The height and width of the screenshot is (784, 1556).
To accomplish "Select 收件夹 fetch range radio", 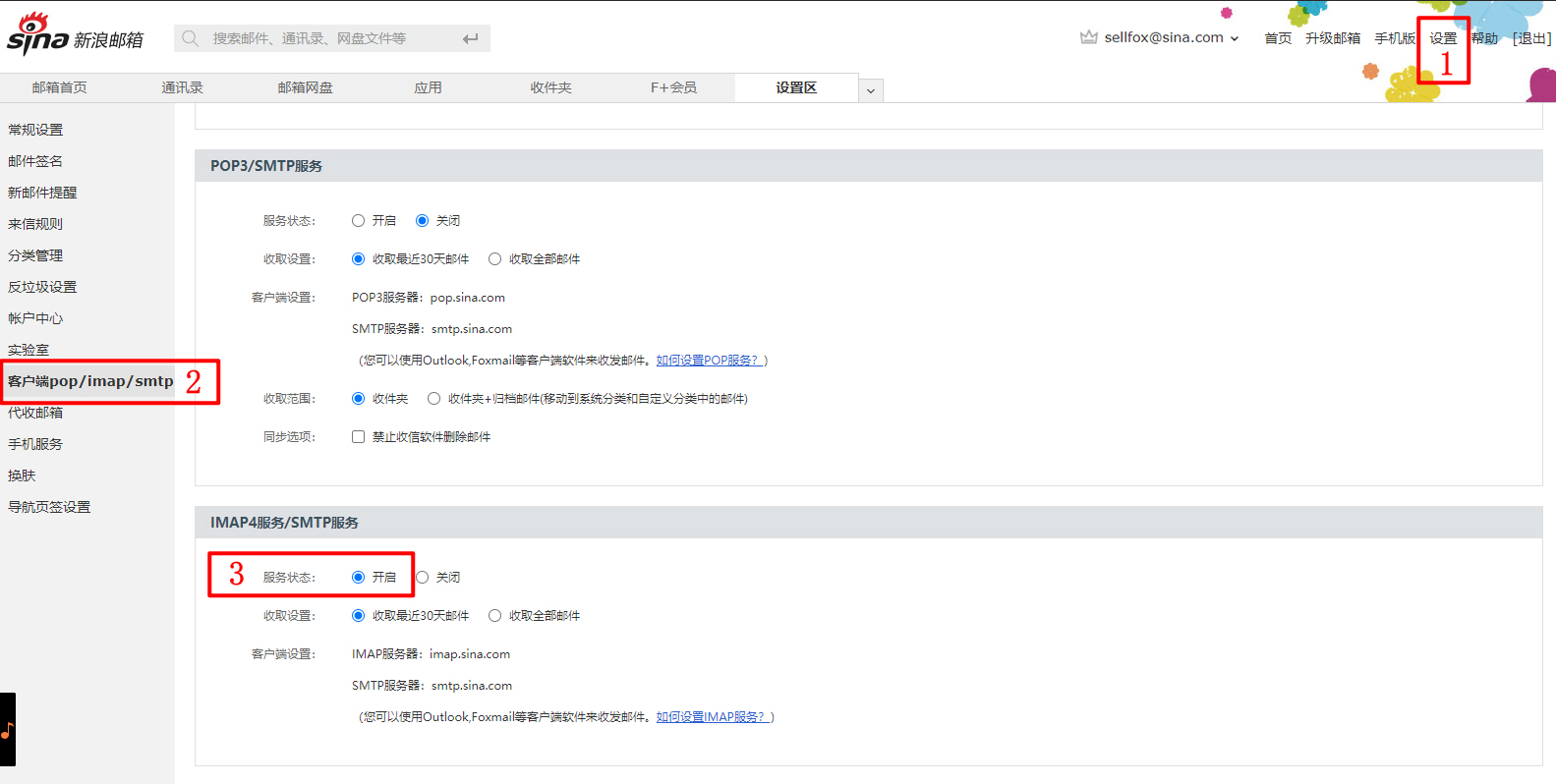I will tap(358, 399).
